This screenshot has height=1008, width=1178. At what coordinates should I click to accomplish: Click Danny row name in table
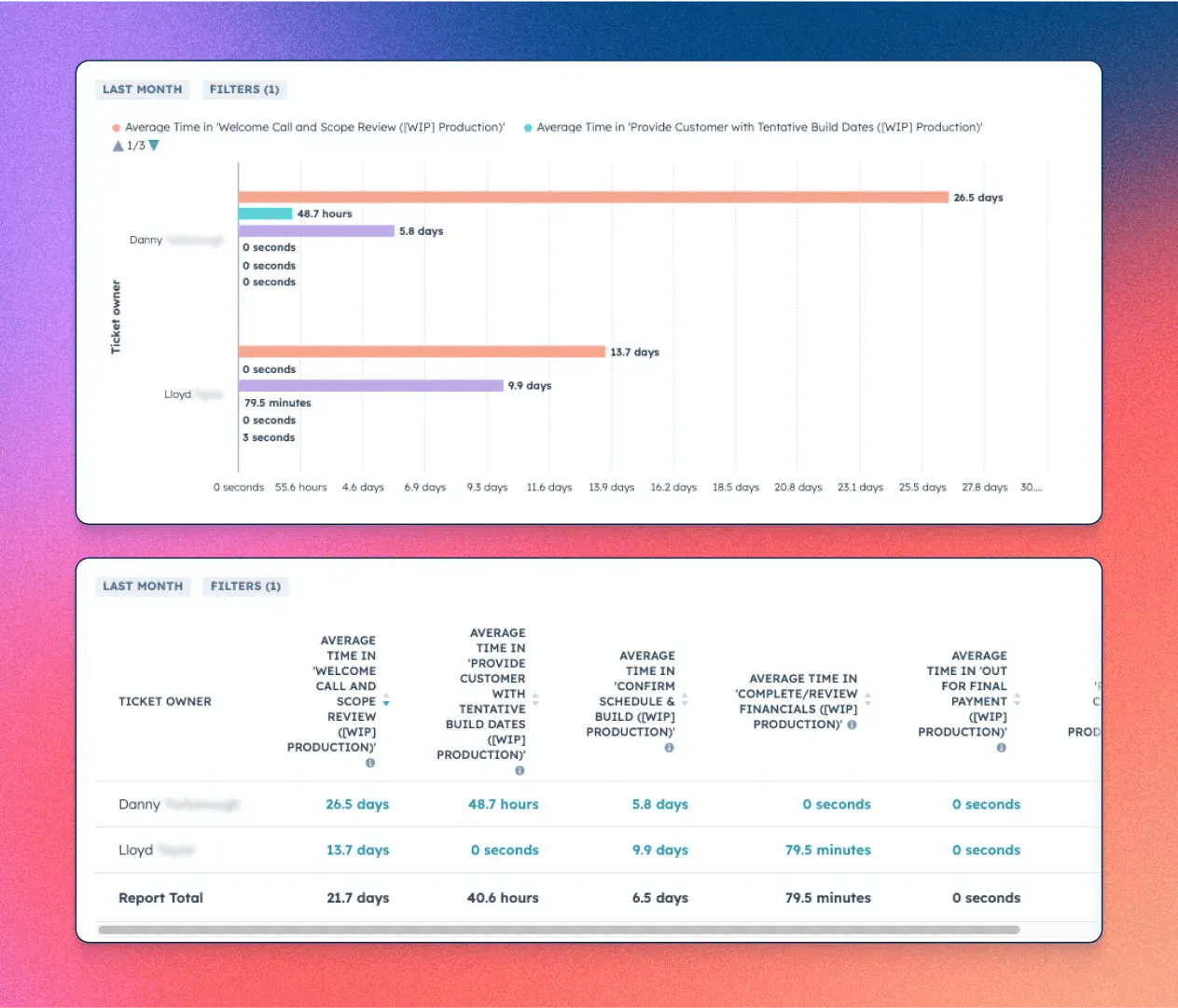[179, 804]
